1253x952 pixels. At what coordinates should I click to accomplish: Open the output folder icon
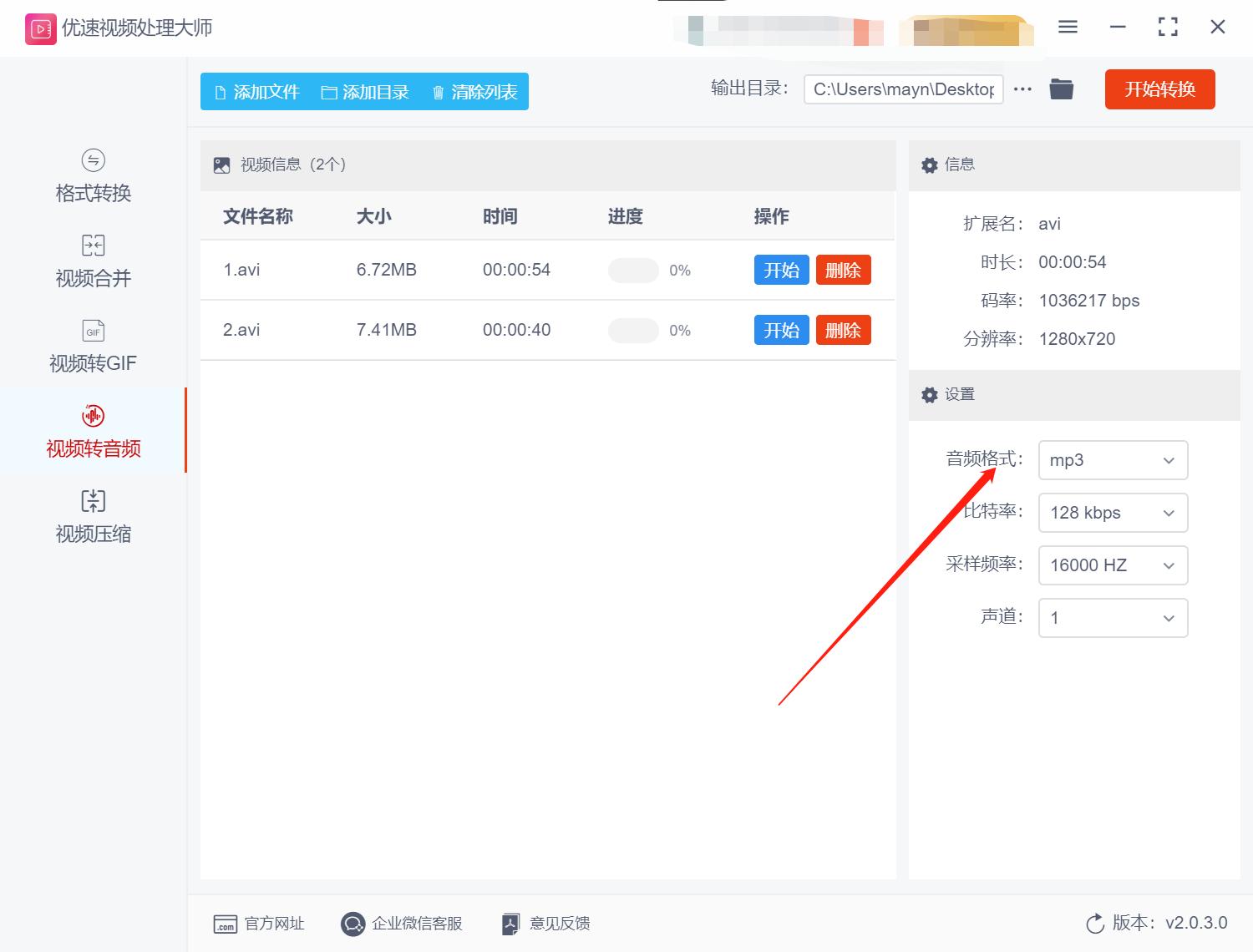(1061, 89)
